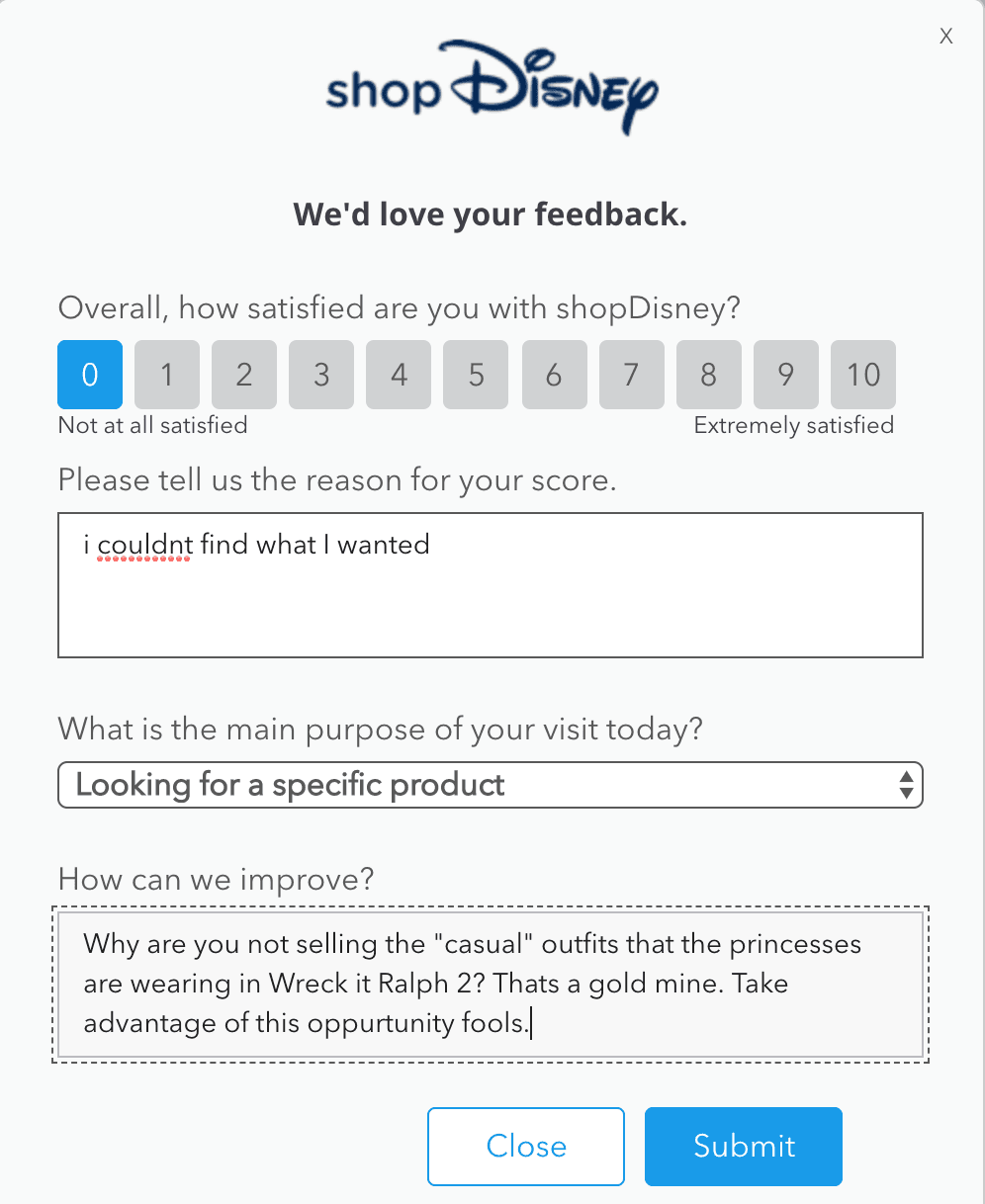Choose rating 4 on satisfaction scale
Viewport: 985px width, 1204px height.
[399, 375]
